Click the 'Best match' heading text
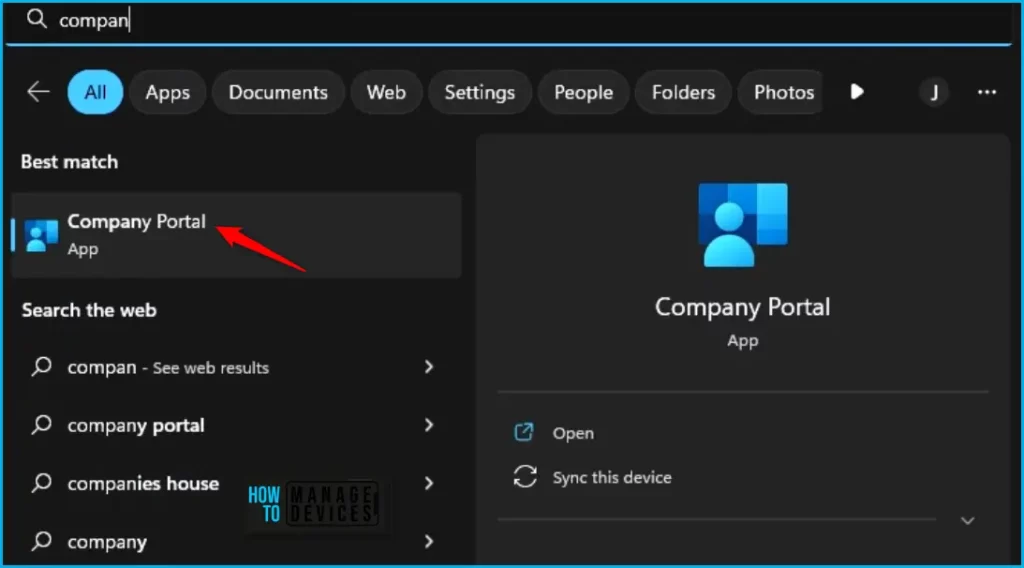The height and width of the screenshot is (568, 1024). coord(70,162)
